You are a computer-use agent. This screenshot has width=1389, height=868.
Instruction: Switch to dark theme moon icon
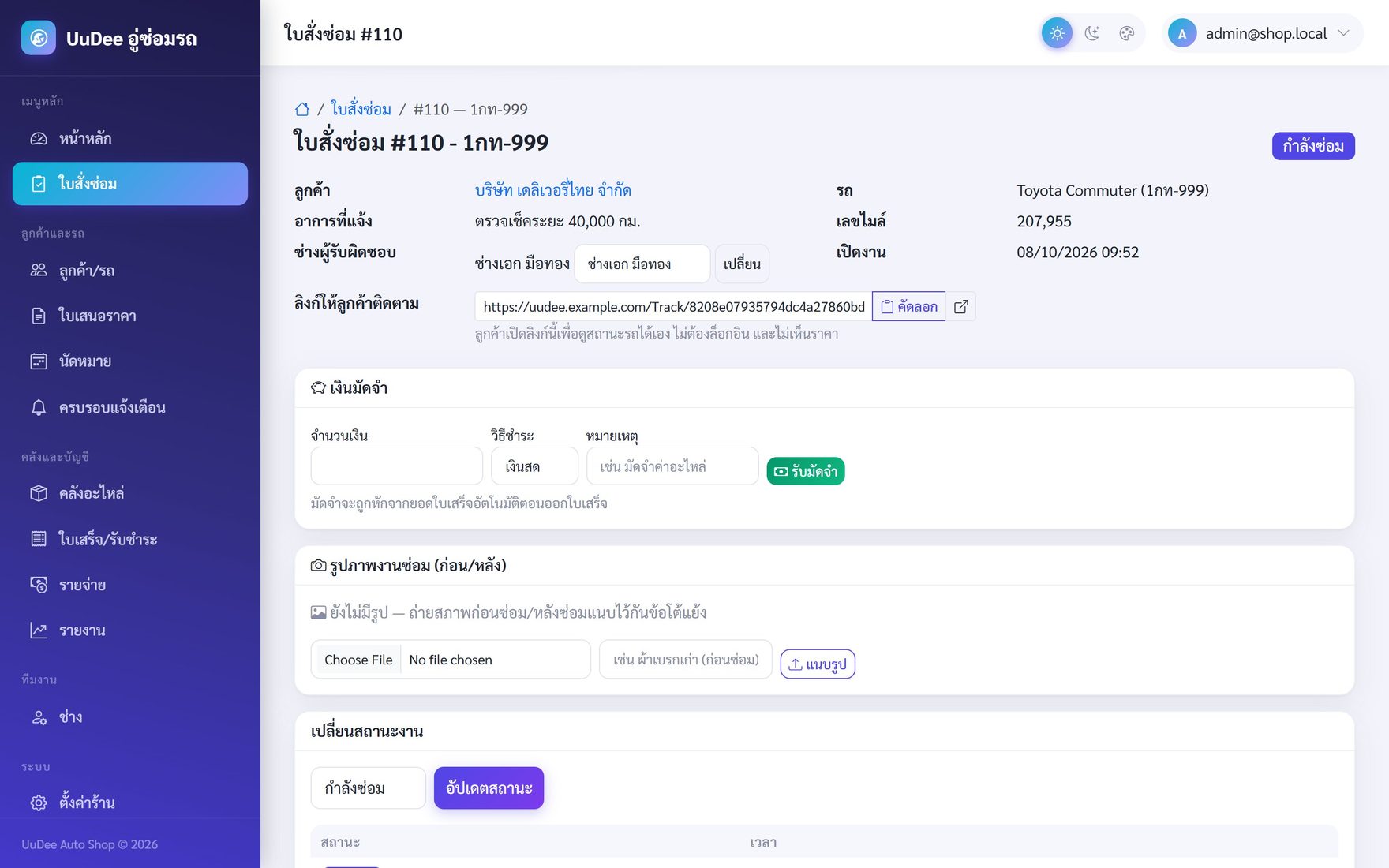(1092, 33)
